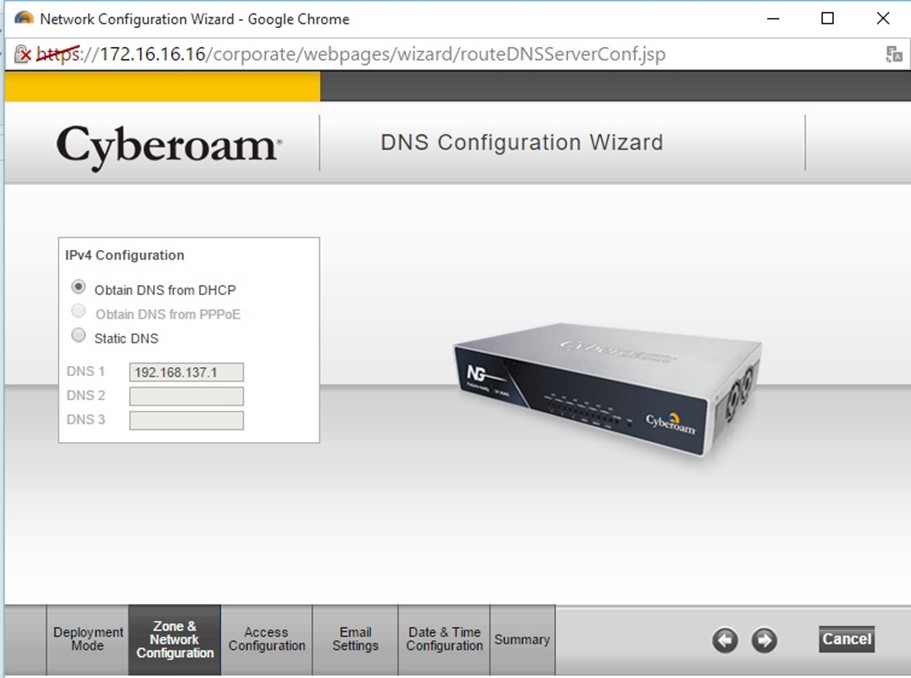Click the insecure HTTPS warning icon
The image size is (911, 678).
[22, 55]
